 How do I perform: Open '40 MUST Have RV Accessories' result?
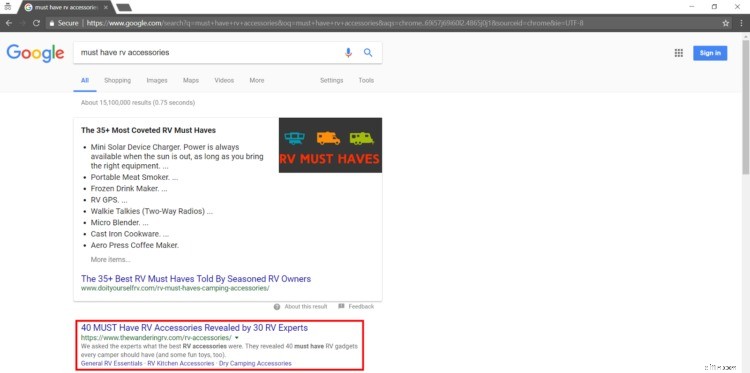pos(194,328)
